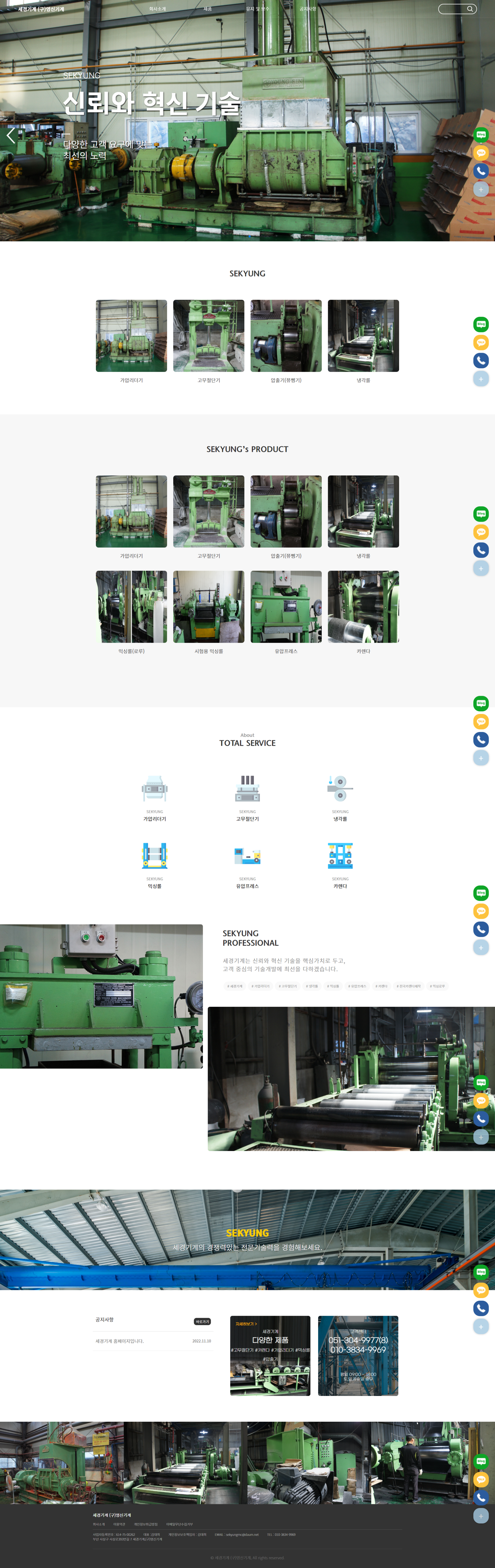Open 냉각롤 photo under SEKYUNG's PRODUCT
The width and height of the screenshot is (495, 1568).
[x=363, y=511]
